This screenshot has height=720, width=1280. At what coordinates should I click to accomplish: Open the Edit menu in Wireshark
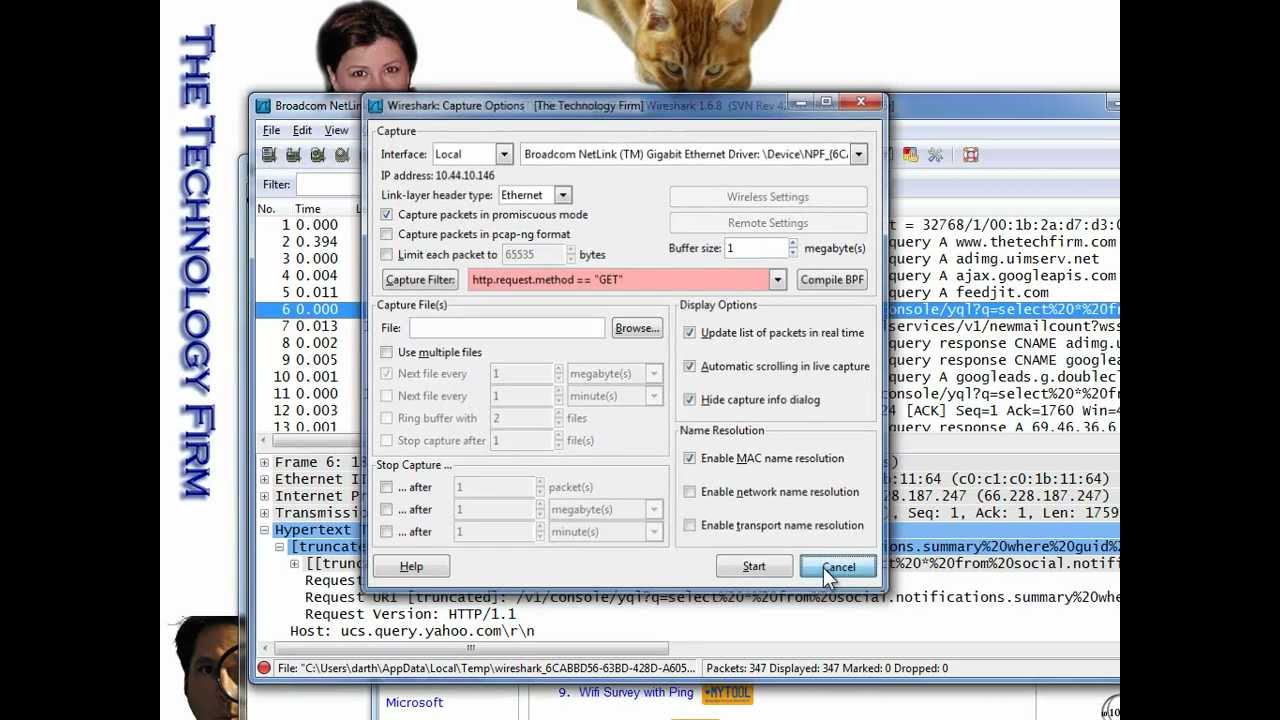pyautogui.click(x=302, y=130)
